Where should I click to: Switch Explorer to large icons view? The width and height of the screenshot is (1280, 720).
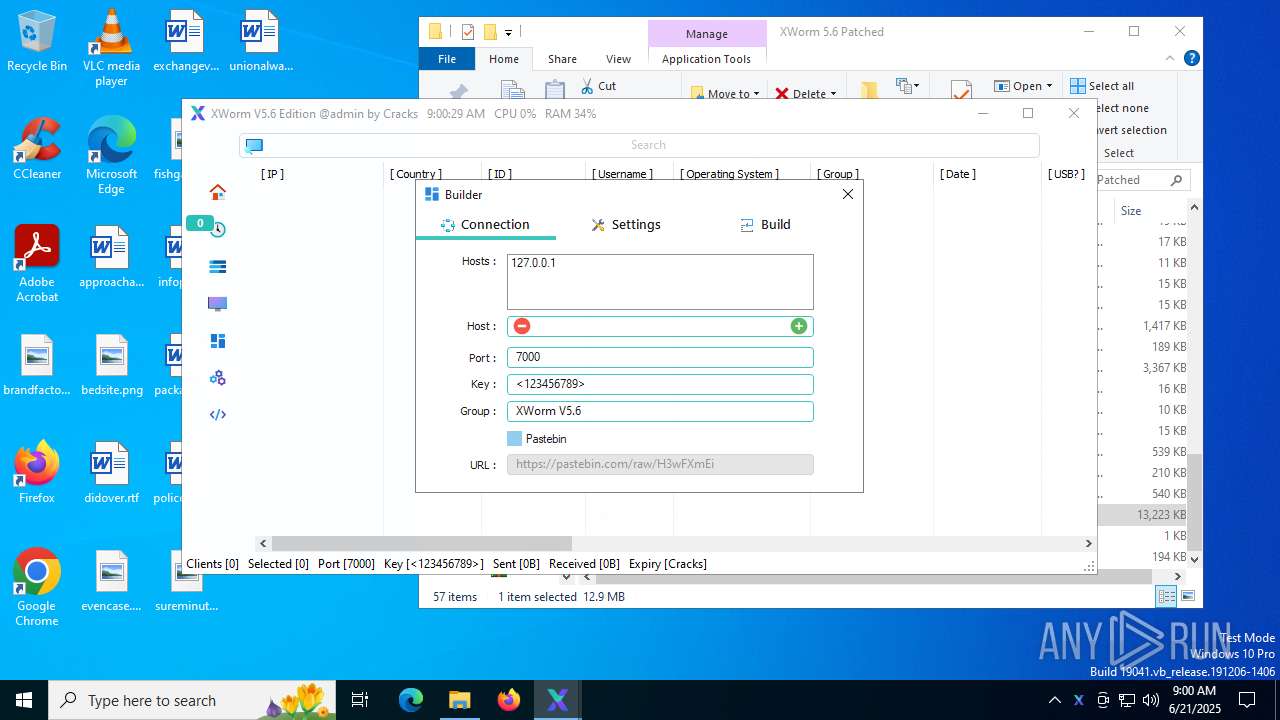[x=1188, y=596]
